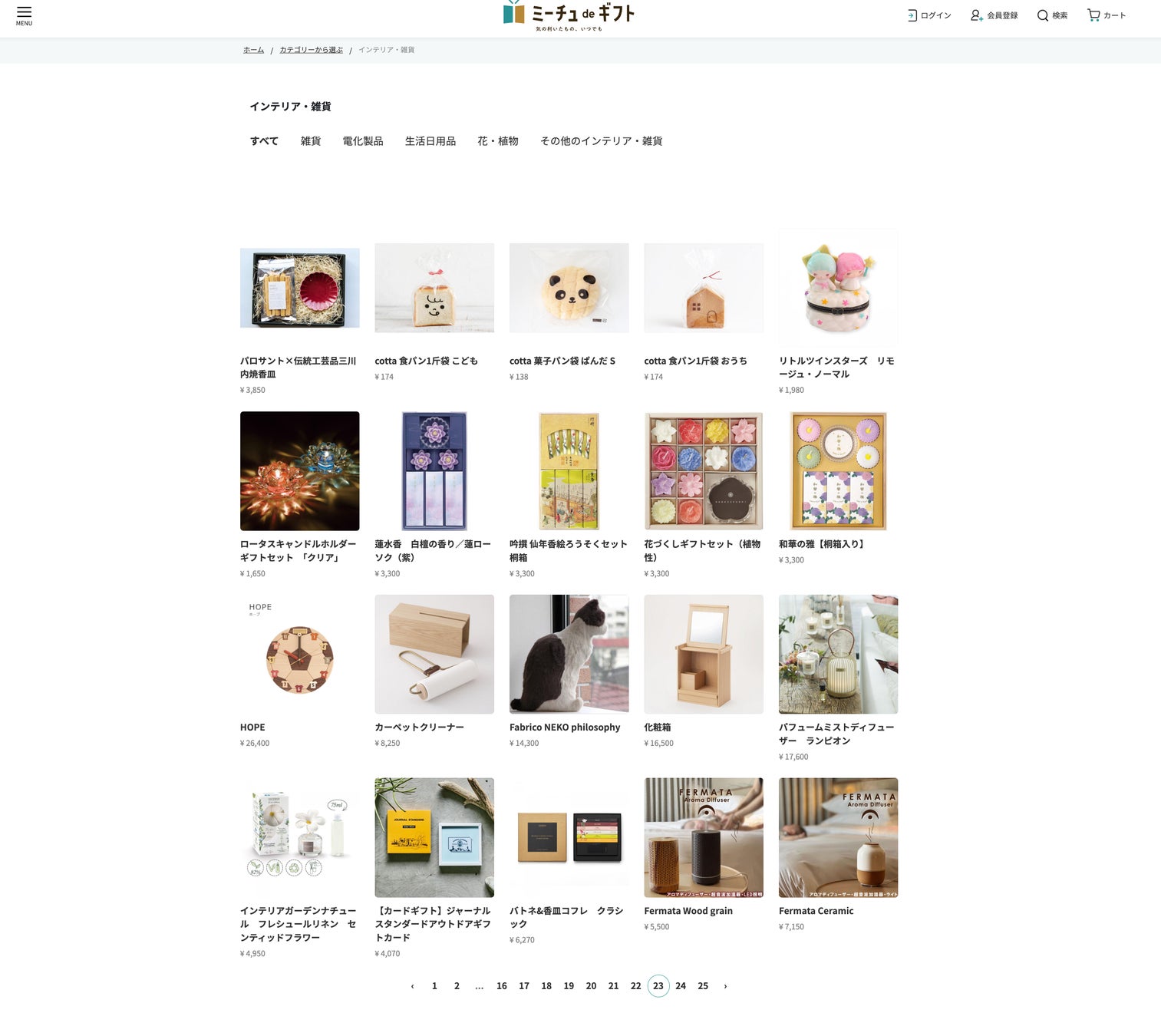The height and width of the screenshot is (1036, 1161).
Task: Open the shopping cart icon
Action: [x=1093, y=15]
